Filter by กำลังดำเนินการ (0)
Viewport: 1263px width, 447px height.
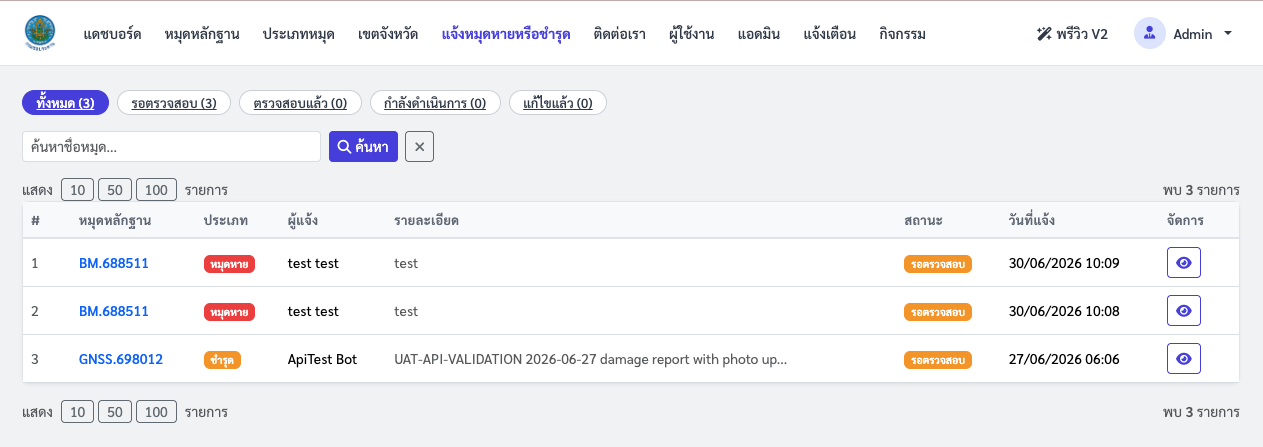pyautogui.click(x=435, y=103)
